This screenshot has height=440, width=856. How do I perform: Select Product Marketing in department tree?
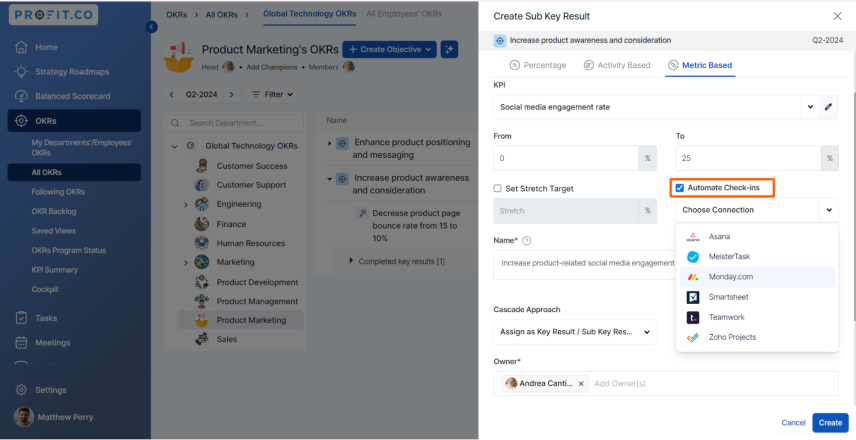[241, 320]
